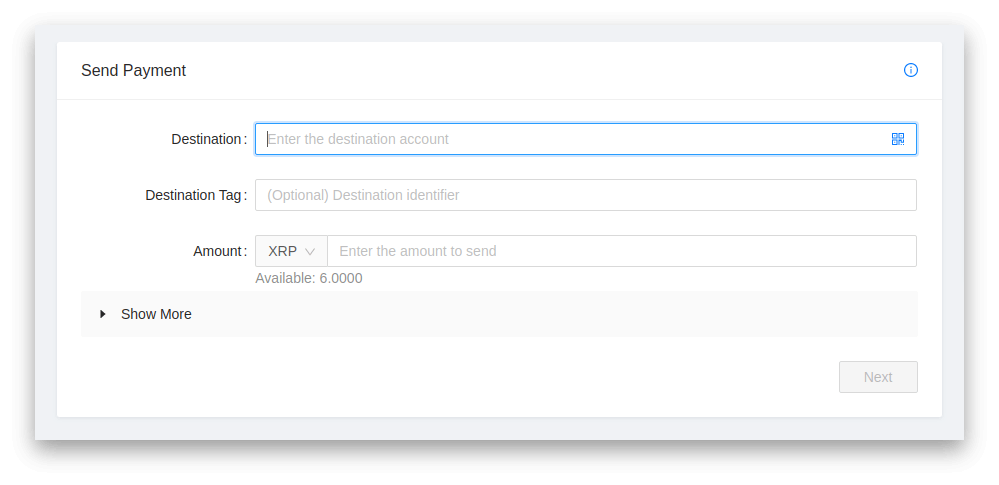Viewport: 999px width, 485px height.
Task: Click the Destination field label
Action: pyautogui.click(x=206, y=139)
